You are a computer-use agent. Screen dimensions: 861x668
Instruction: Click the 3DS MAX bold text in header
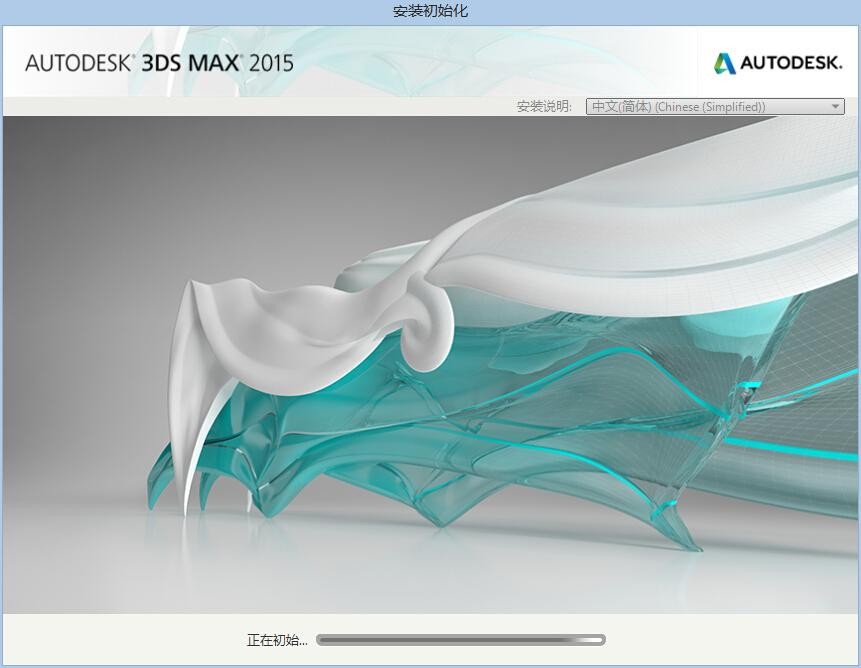[192, 62]
